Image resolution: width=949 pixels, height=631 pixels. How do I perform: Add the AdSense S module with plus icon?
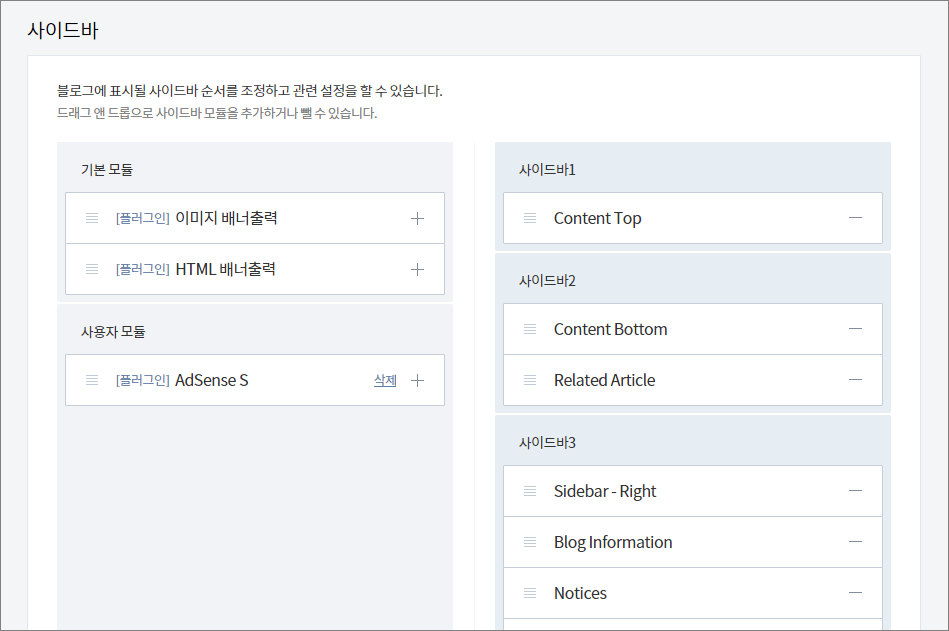tap(417, 381)
